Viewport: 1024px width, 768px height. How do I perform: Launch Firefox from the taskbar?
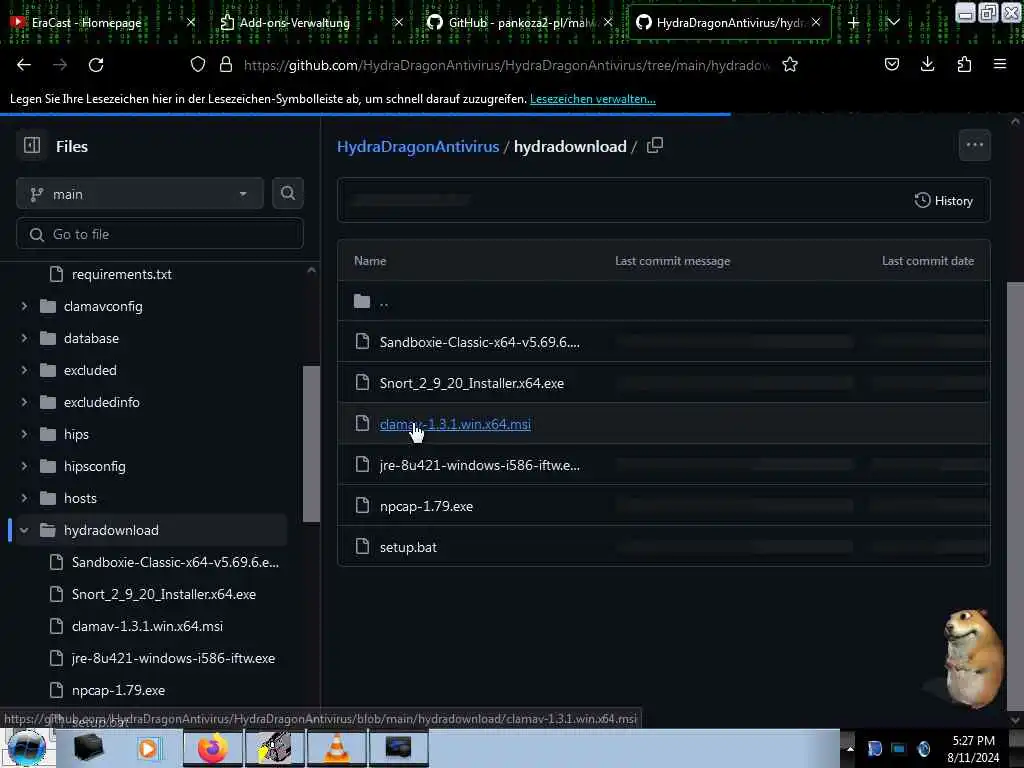click(x=213, y=748)
